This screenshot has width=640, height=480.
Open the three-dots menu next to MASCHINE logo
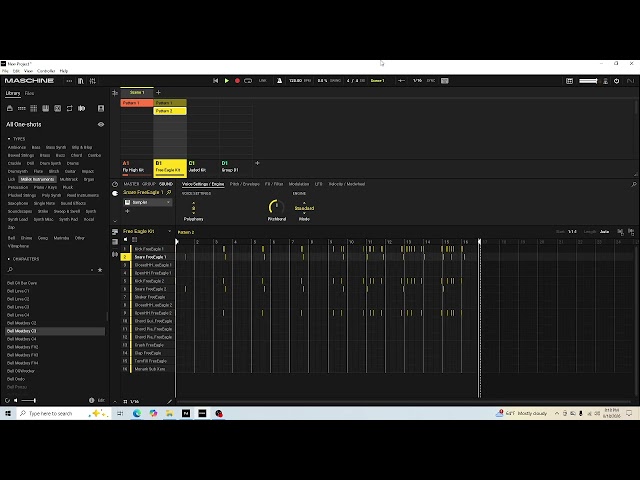69,81
